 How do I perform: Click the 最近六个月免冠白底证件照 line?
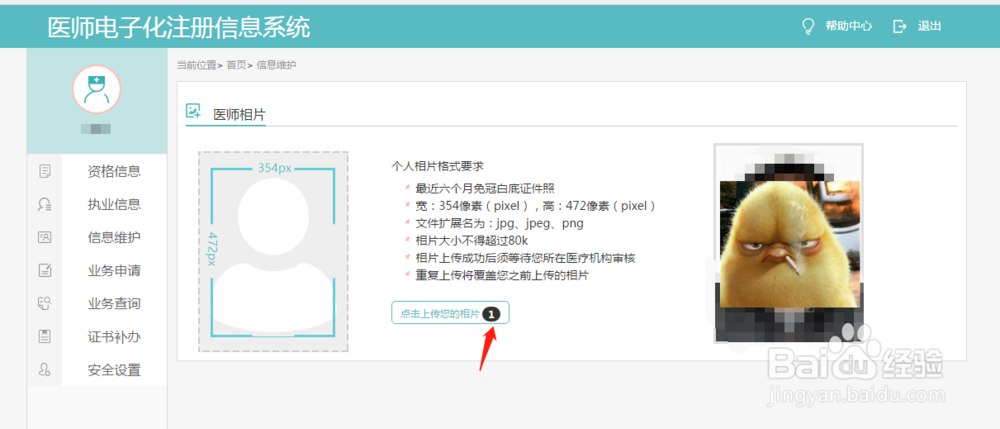coord(485,188)
